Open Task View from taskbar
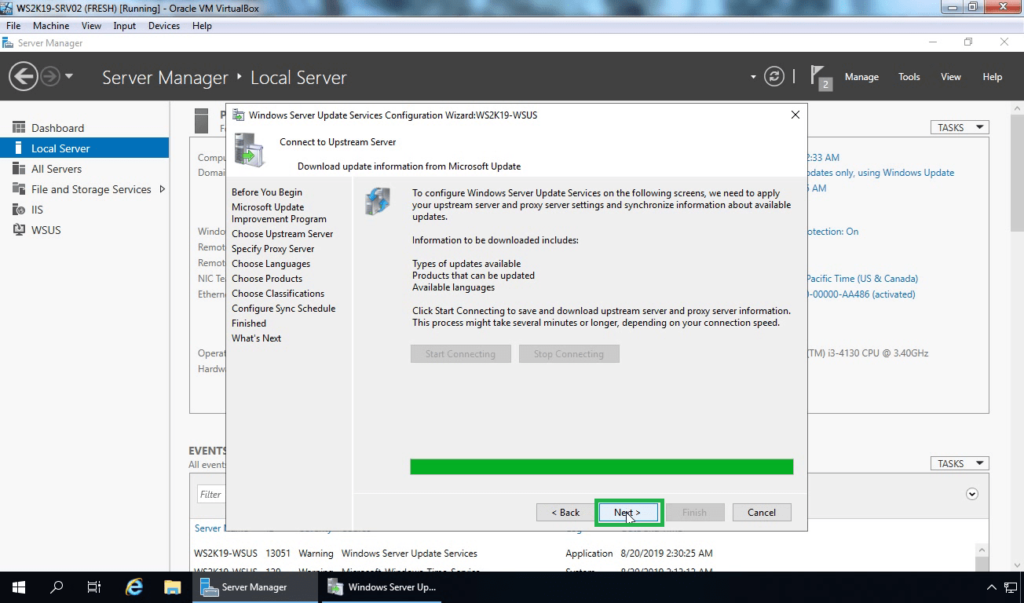Screen dimensions: 1024x603 click(x=94, y=587)
